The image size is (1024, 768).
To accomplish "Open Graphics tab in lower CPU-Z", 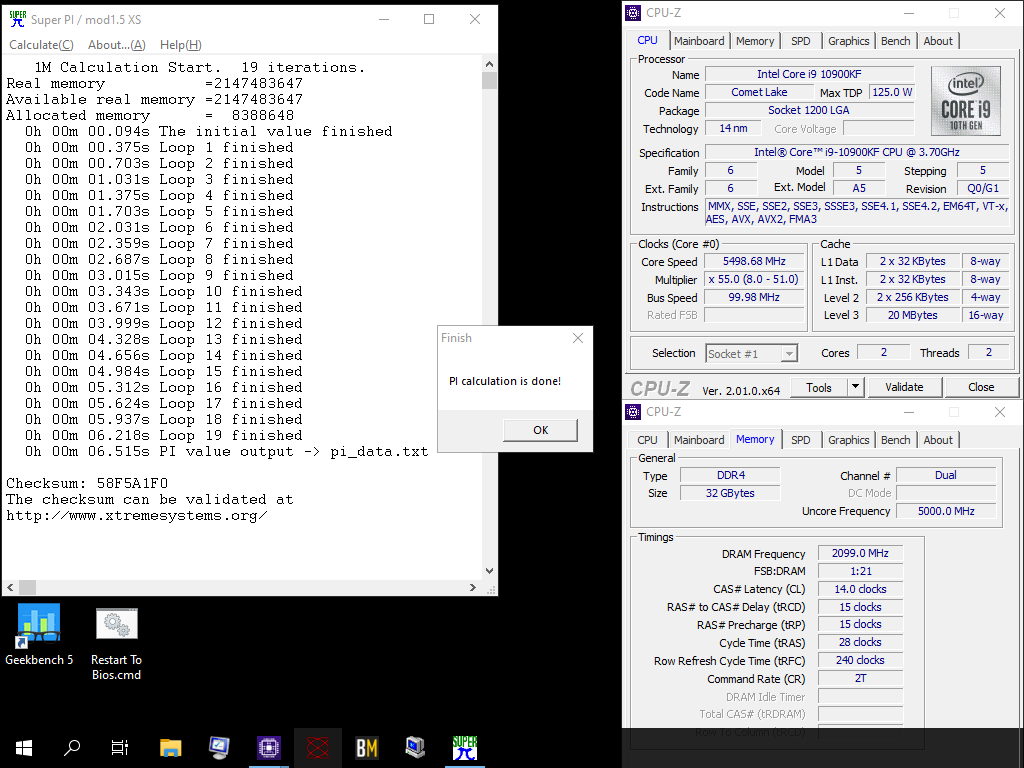I will [848, 440].
